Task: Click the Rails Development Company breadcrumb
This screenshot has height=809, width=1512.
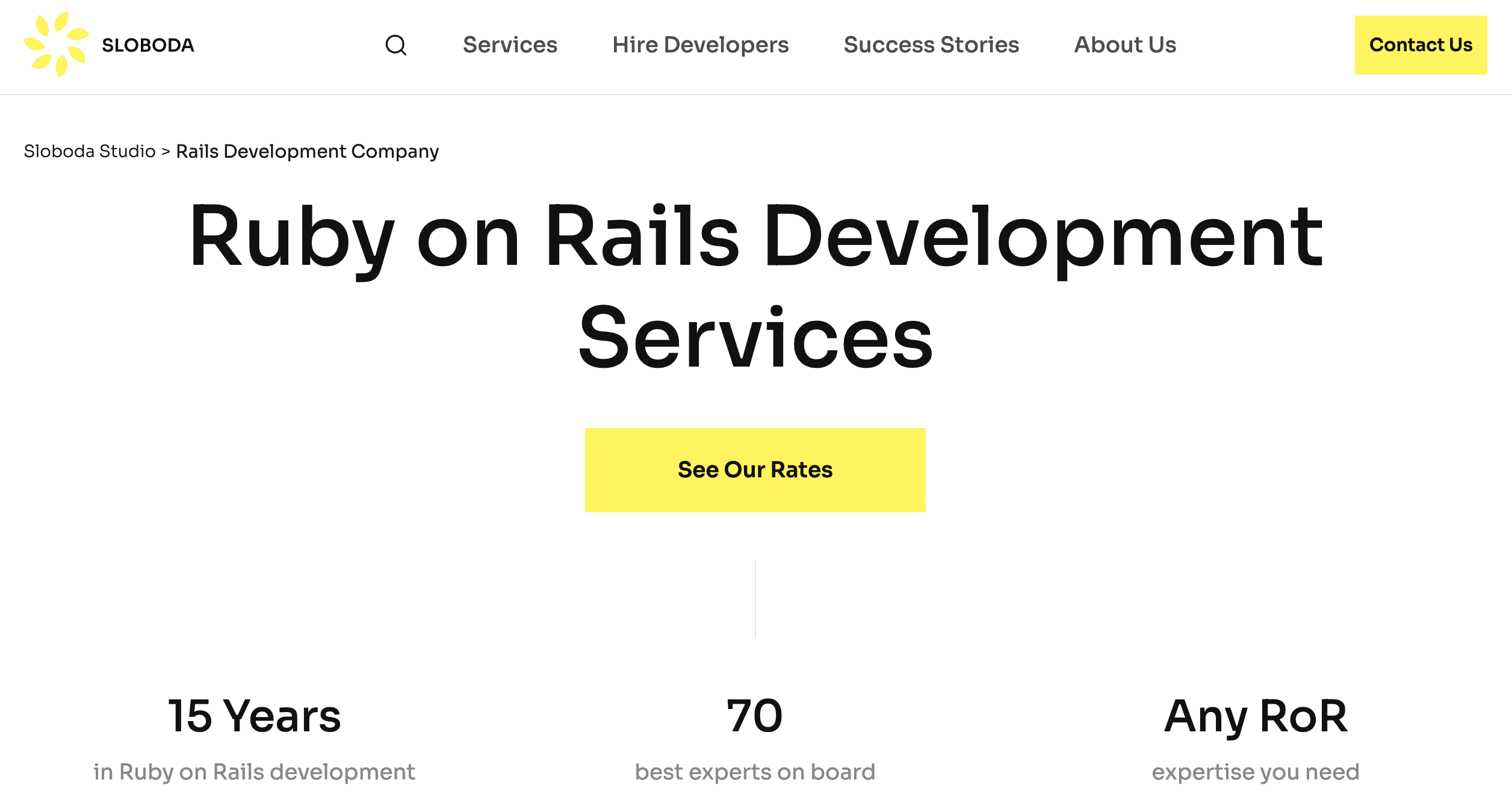Action: pyautogui.click(x=308, y=151)
